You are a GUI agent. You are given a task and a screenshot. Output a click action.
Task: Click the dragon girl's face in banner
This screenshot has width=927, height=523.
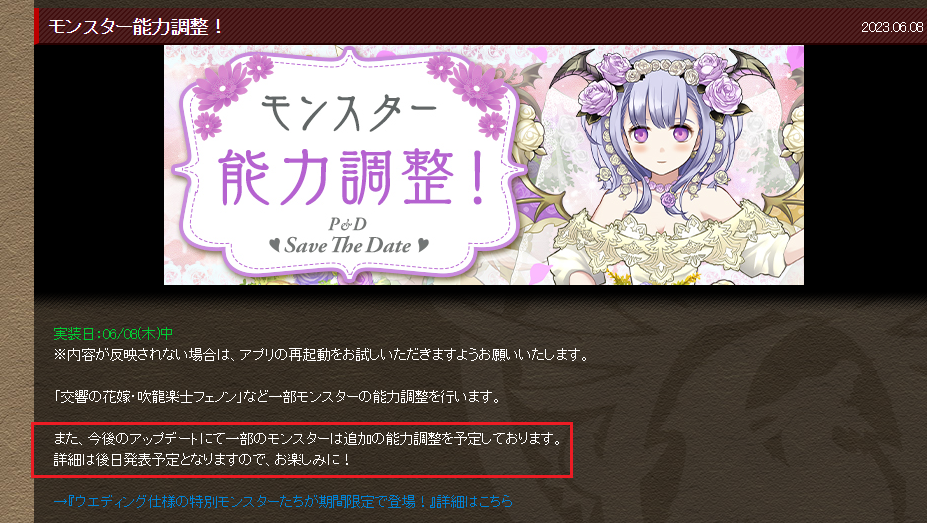(x=663, y=142)
